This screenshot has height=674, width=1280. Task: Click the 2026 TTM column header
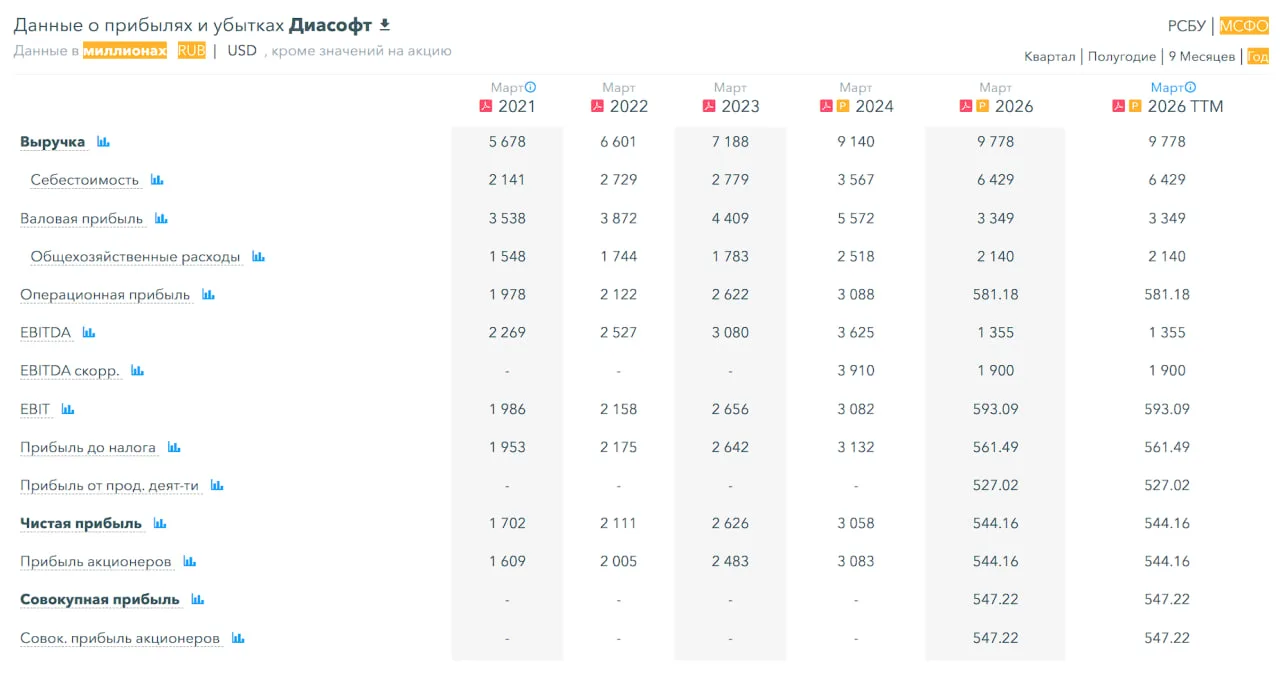point(1185,106)
